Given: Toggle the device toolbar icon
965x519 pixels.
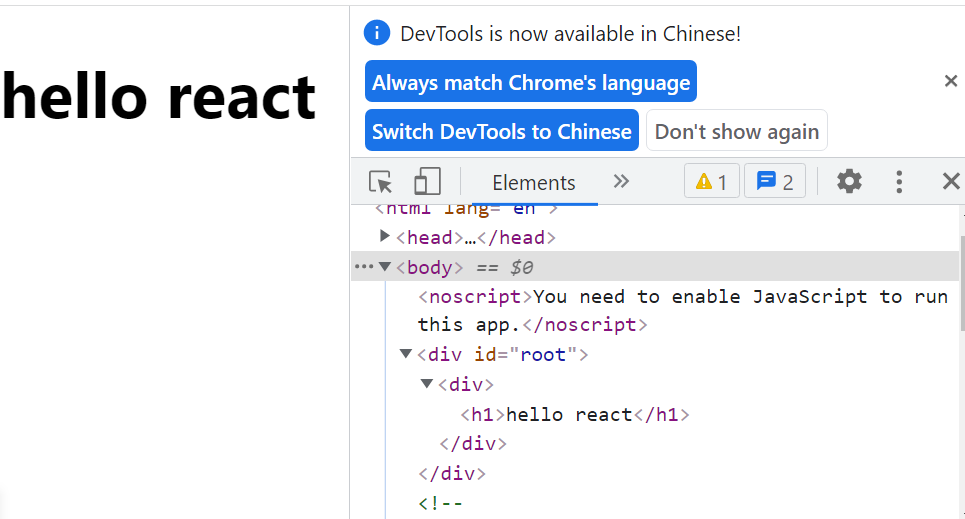Looking at the screenshot, I should tap(427, 182).
